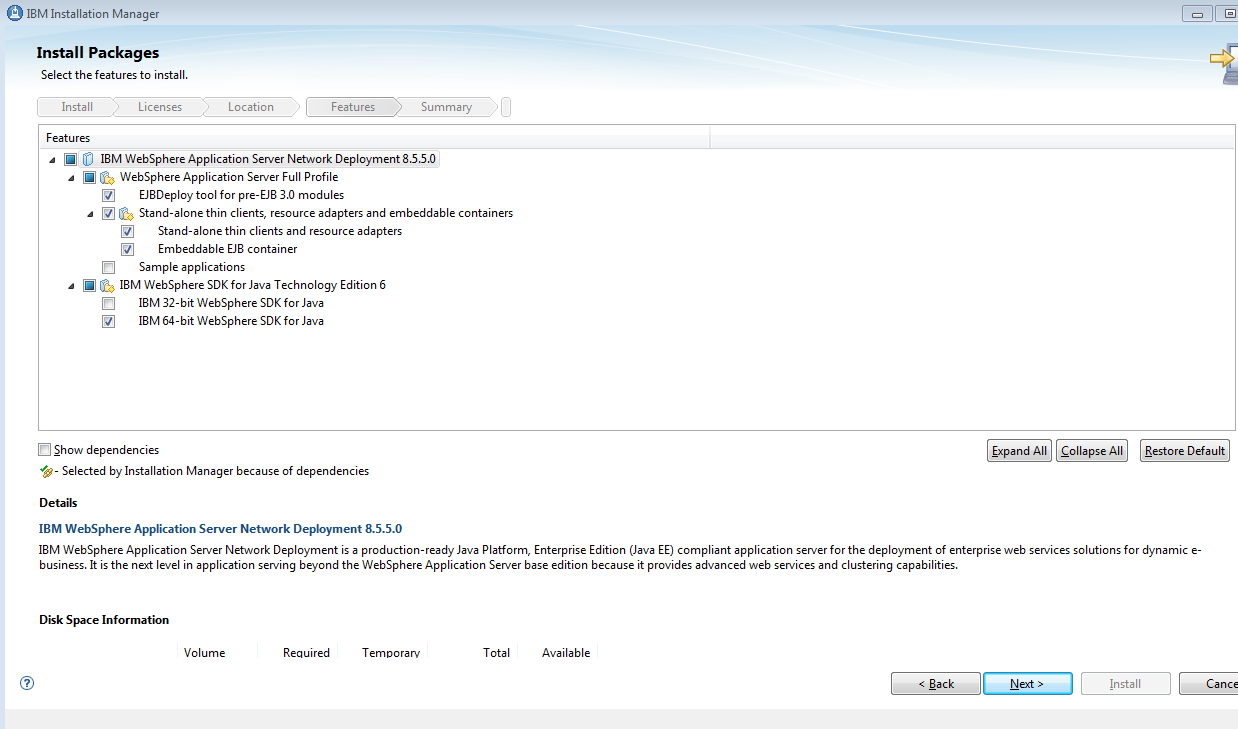This screenshot has width=1238, height=729.
Task: Uncheck the Stand-alone thin clients group checkbox
Action: click(108, 213)
